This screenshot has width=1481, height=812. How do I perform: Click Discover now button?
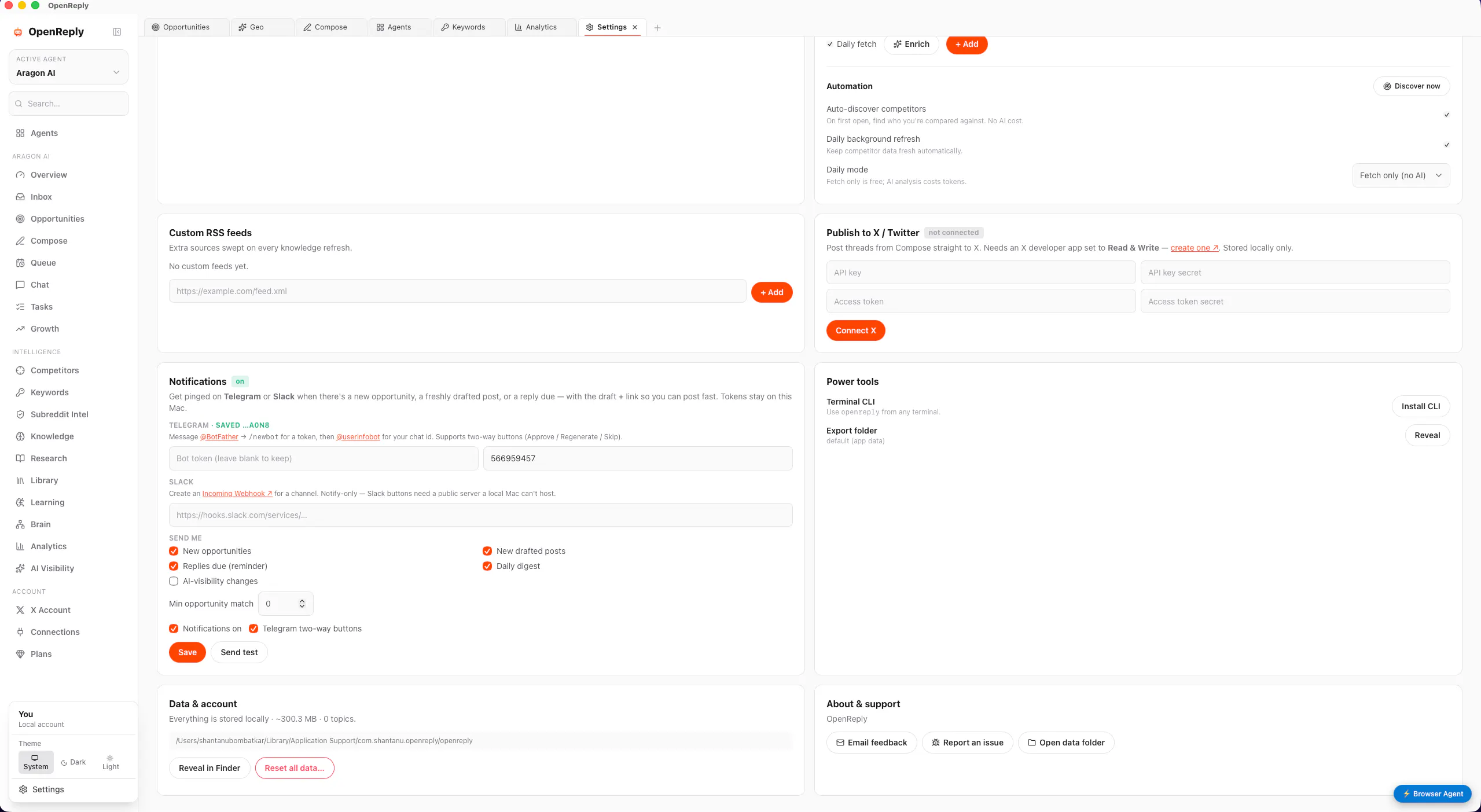(1411, 86)
